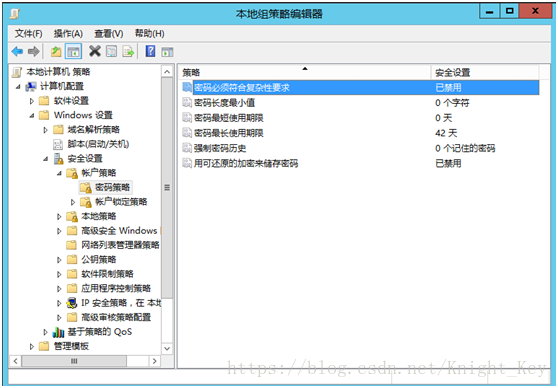Click the Back arrow toolbar icon

(17, 52)
